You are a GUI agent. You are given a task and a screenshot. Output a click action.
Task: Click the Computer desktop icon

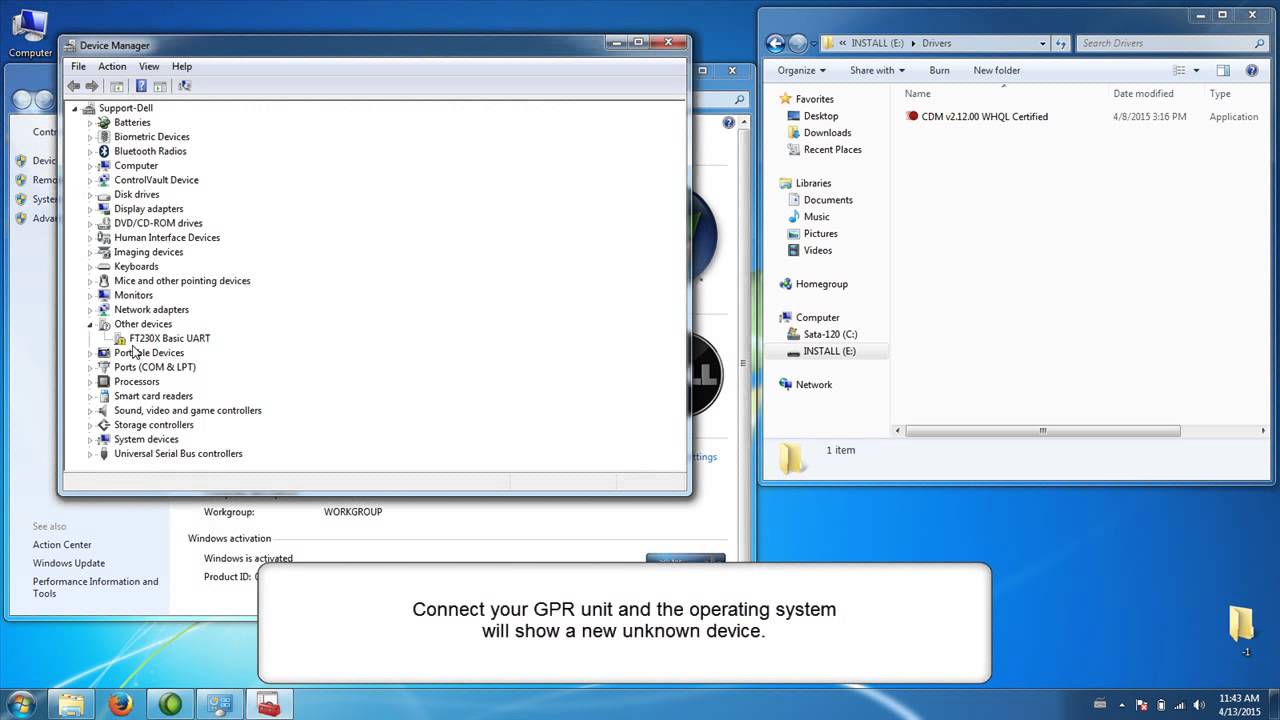(30, 32)
